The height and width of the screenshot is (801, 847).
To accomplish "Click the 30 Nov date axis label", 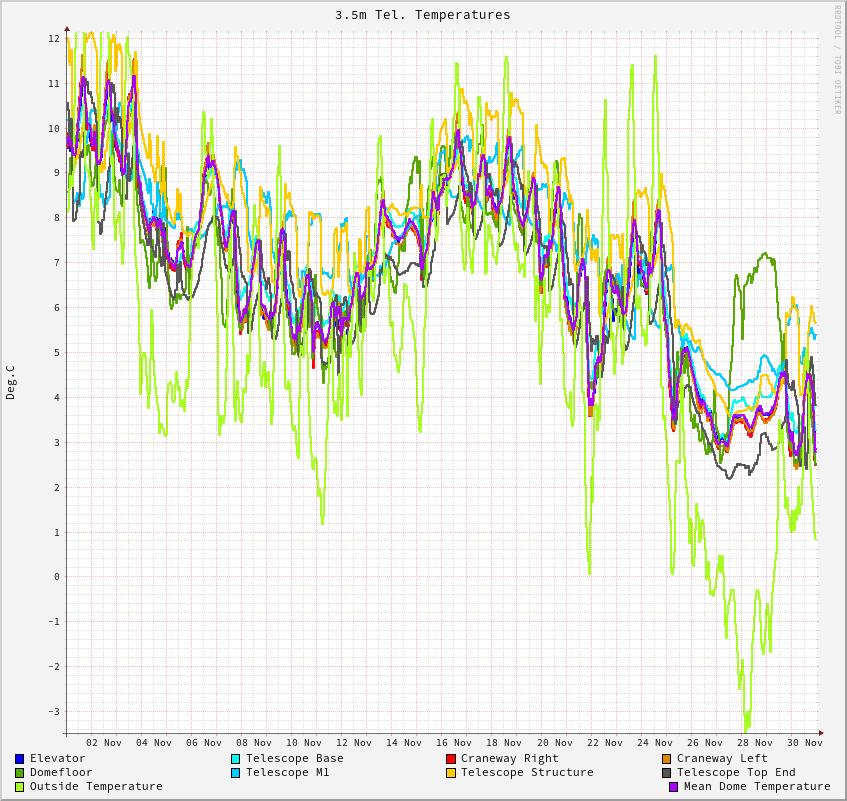I will (x=805, y=743).
